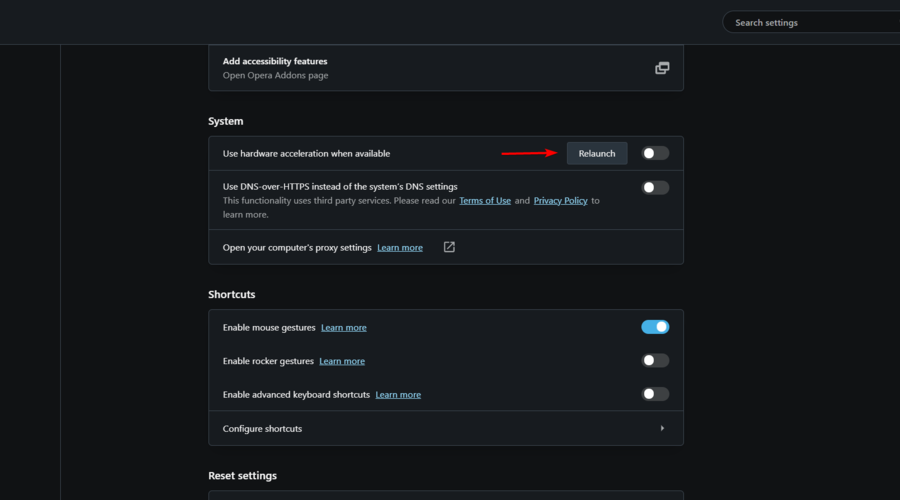Click the Open your computer's proxy settings text
Viewport: 900px width, 500px height.
(x=297, y=247)
